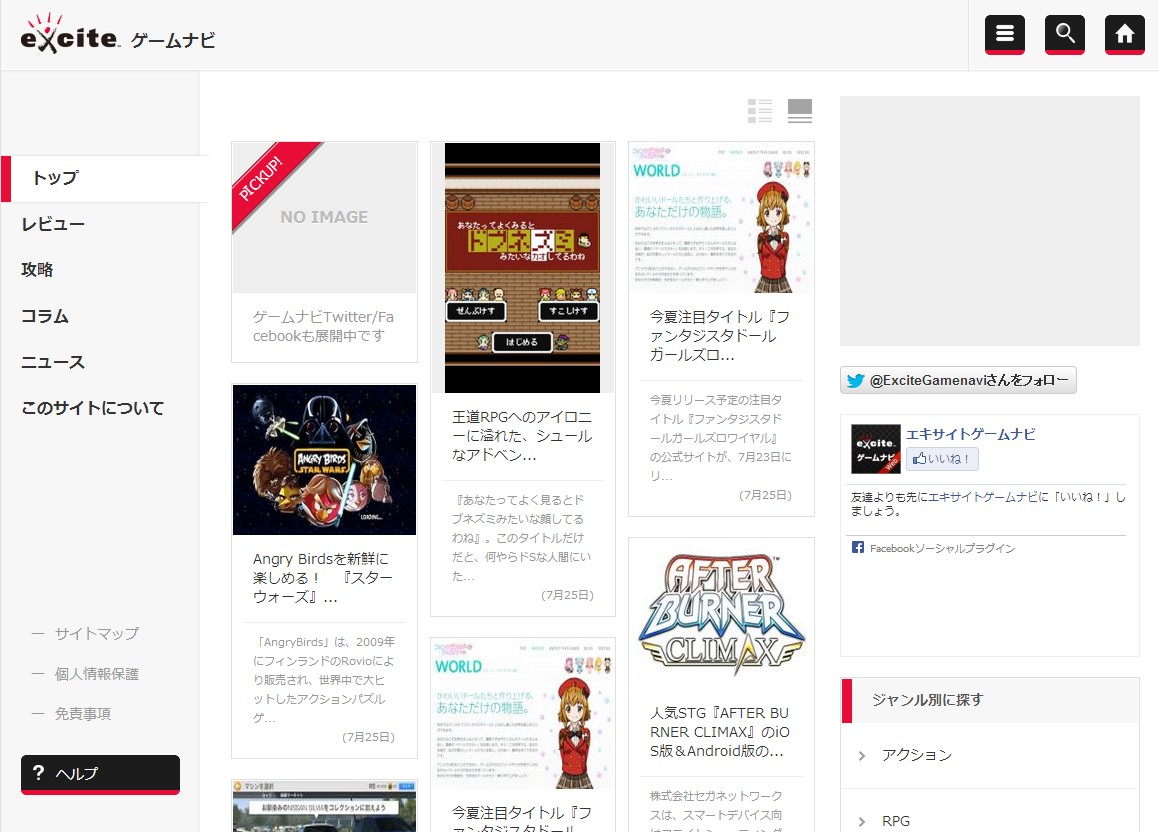1158x832 pixels.
Task: Open the pixel RPG game screenshot thumbnail
Action: click(522, 268)
